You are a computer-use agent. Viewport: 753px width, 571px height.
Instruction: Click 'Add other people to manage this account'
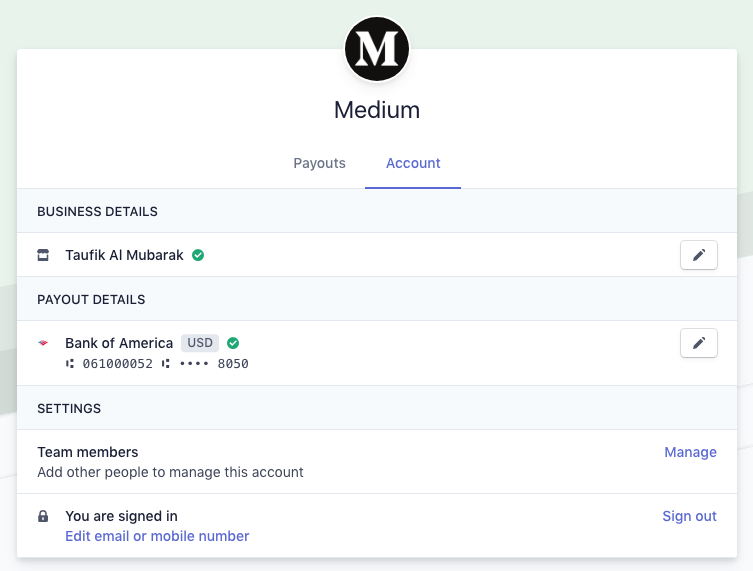[x=170, y=472]
